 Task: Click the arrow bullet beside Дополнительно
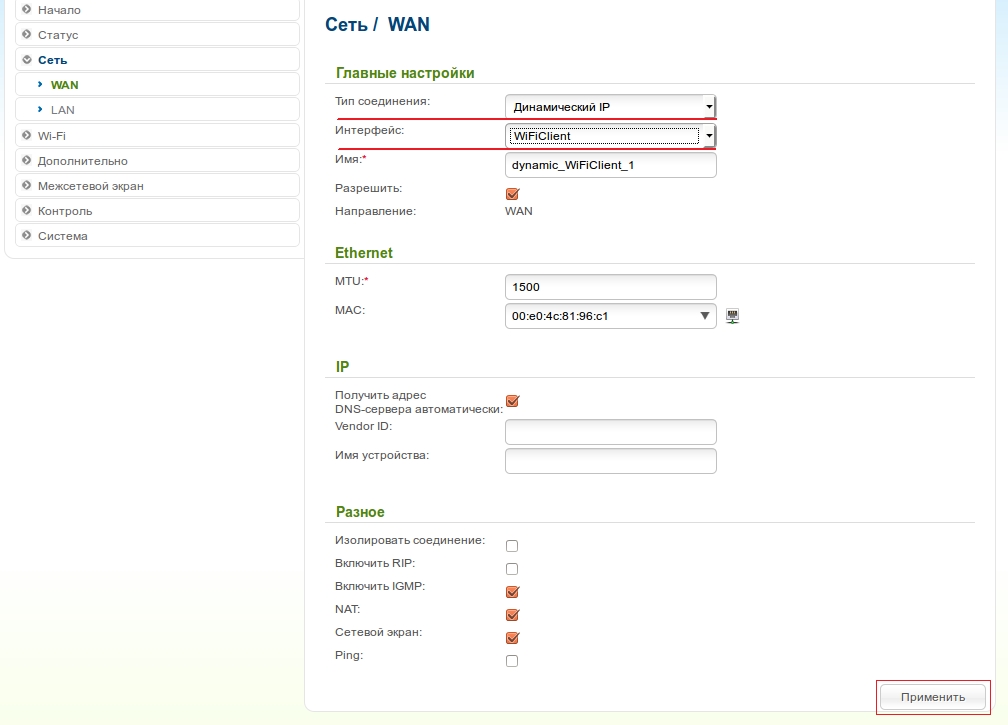click(26, 160)
